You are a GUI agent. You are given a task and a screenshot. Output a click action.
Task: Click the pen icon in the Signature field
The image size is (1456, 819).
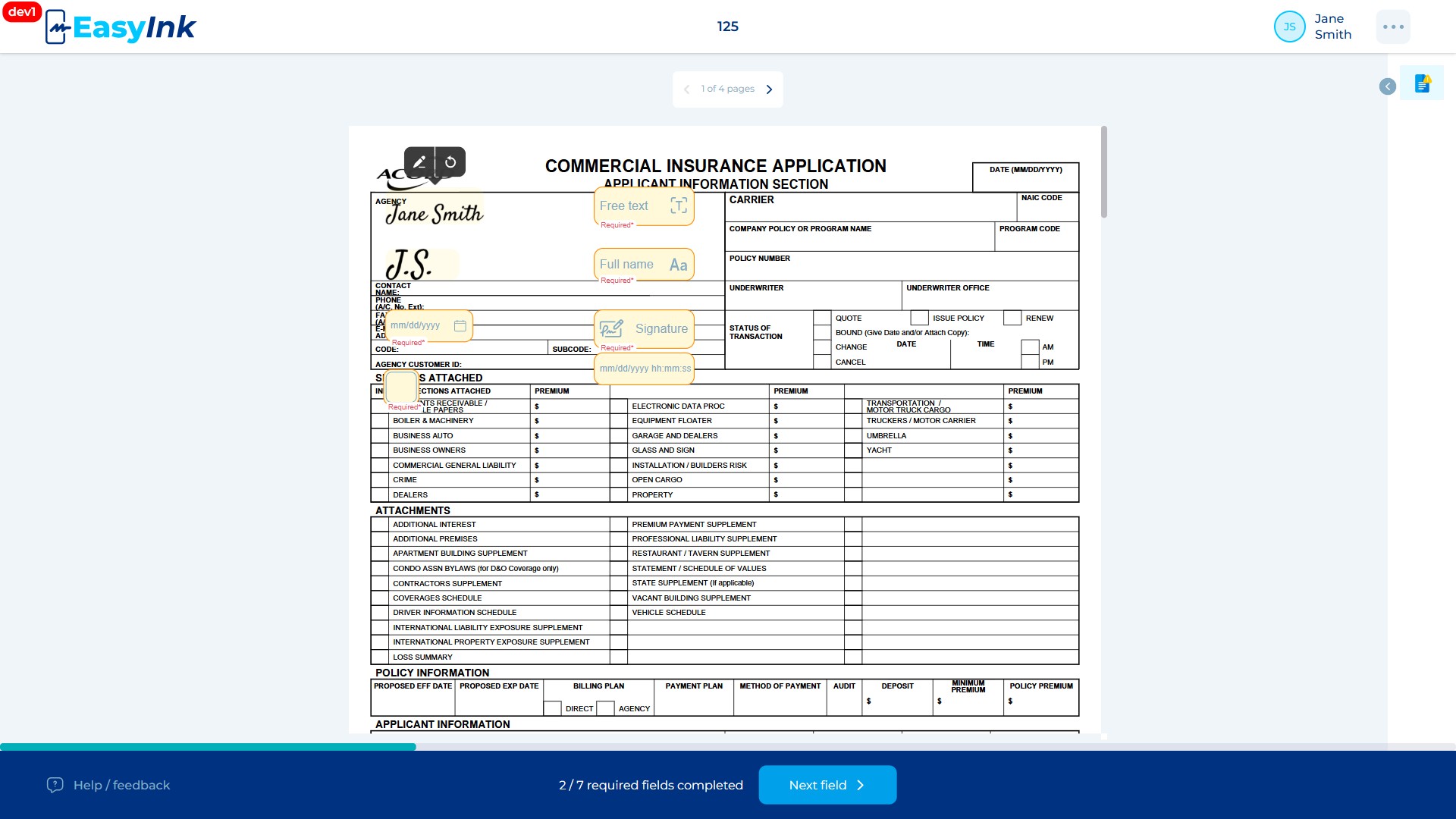(x=611, y=328)
